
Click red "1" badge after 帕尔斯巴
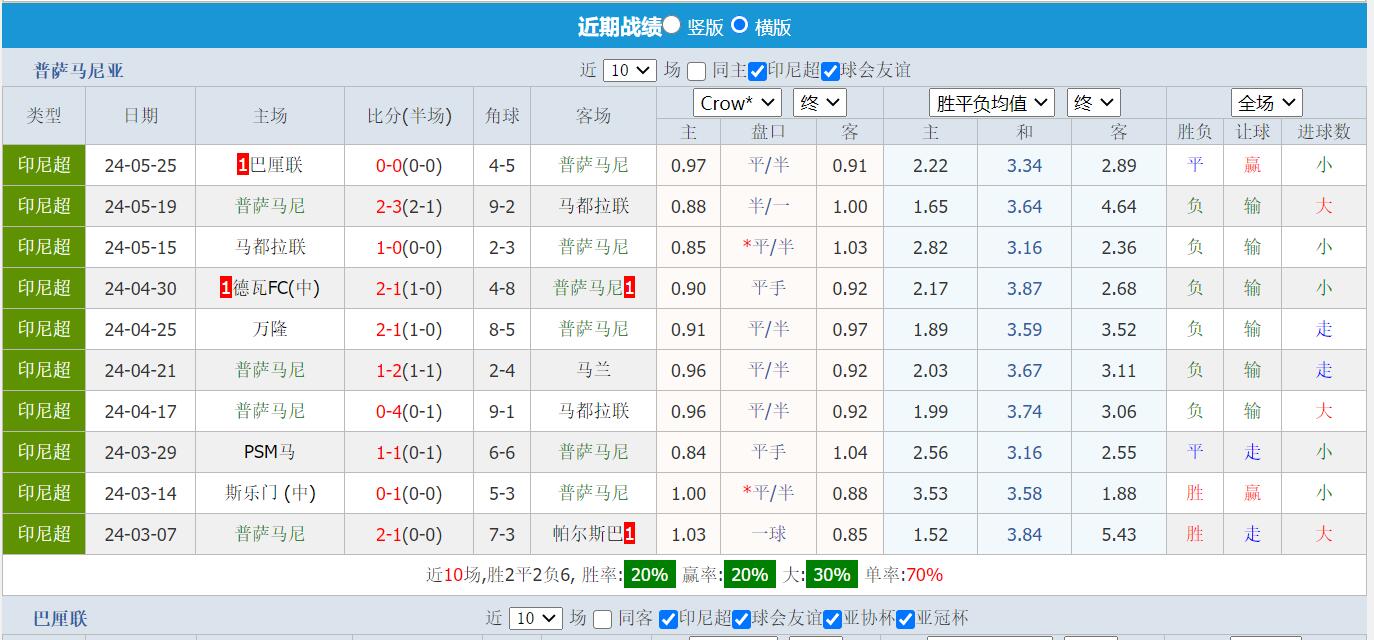(630, 534)
